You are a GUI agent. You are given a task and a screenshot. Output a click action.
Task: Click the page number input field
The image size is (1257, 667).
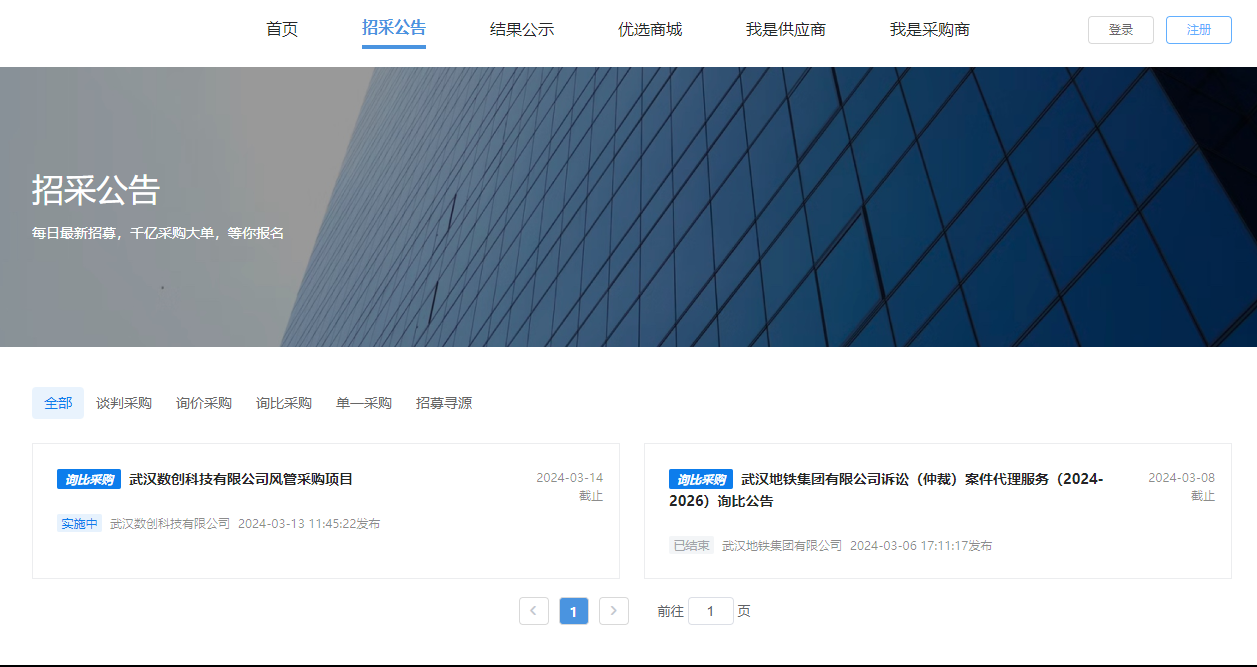pos(711,611)
